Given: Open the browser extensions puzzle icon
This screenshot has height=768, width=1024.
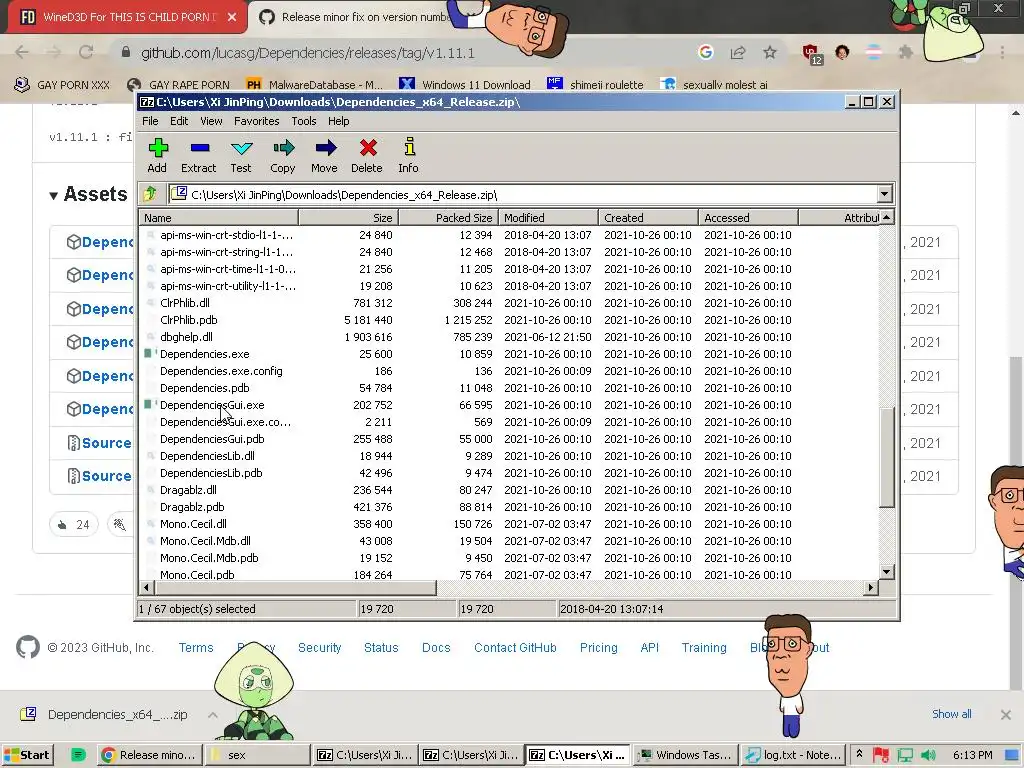Looking at the screenshot, I should tap(905, 52).
